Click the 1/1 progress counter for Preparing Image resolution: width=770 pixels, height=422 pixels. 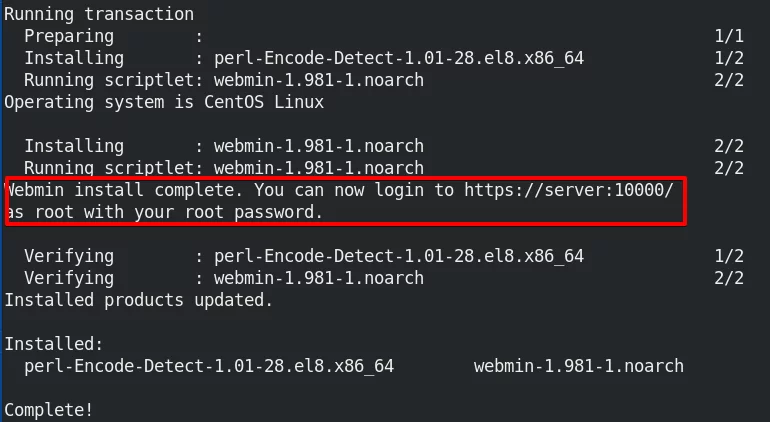[x=729, y=36]
